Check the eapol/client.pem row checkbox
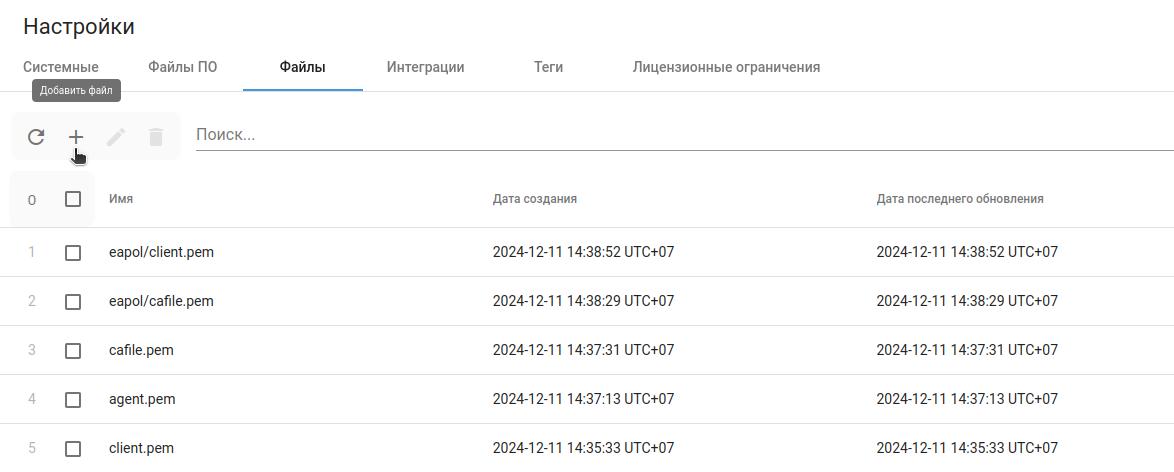 (73, 253)
